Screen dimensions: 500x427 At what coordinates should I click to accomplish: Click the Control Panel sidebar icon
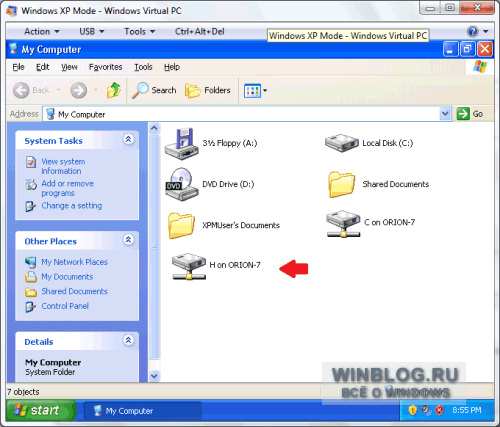click(x=30, y=307)
